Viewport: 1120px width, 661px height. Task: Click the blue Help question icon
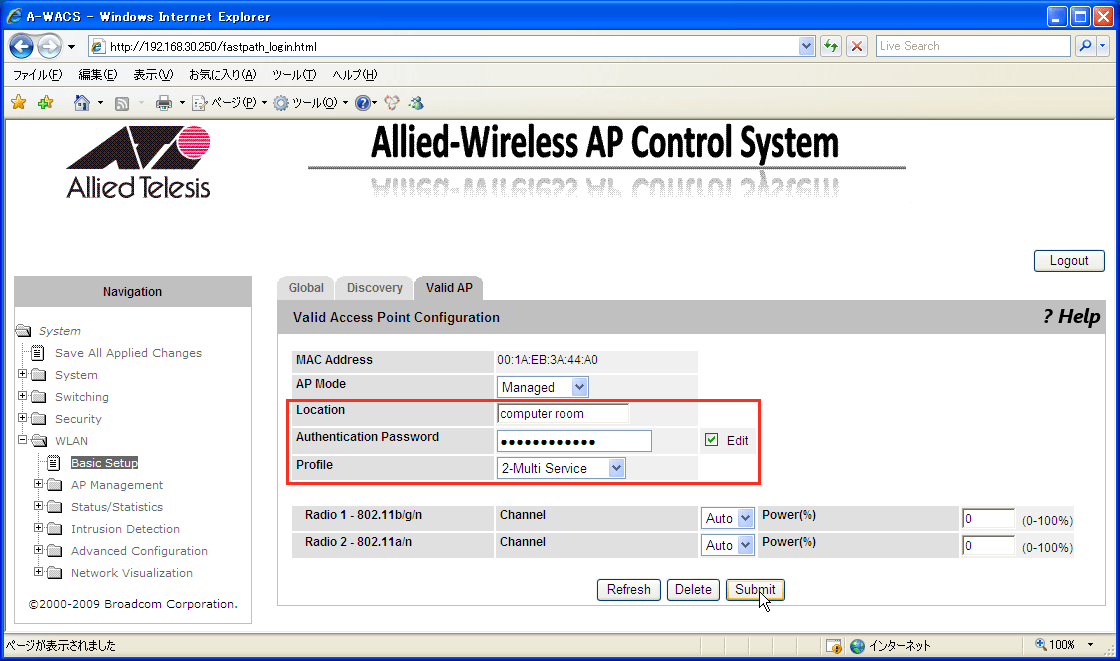pyautogui.click(x=363, y=103)
